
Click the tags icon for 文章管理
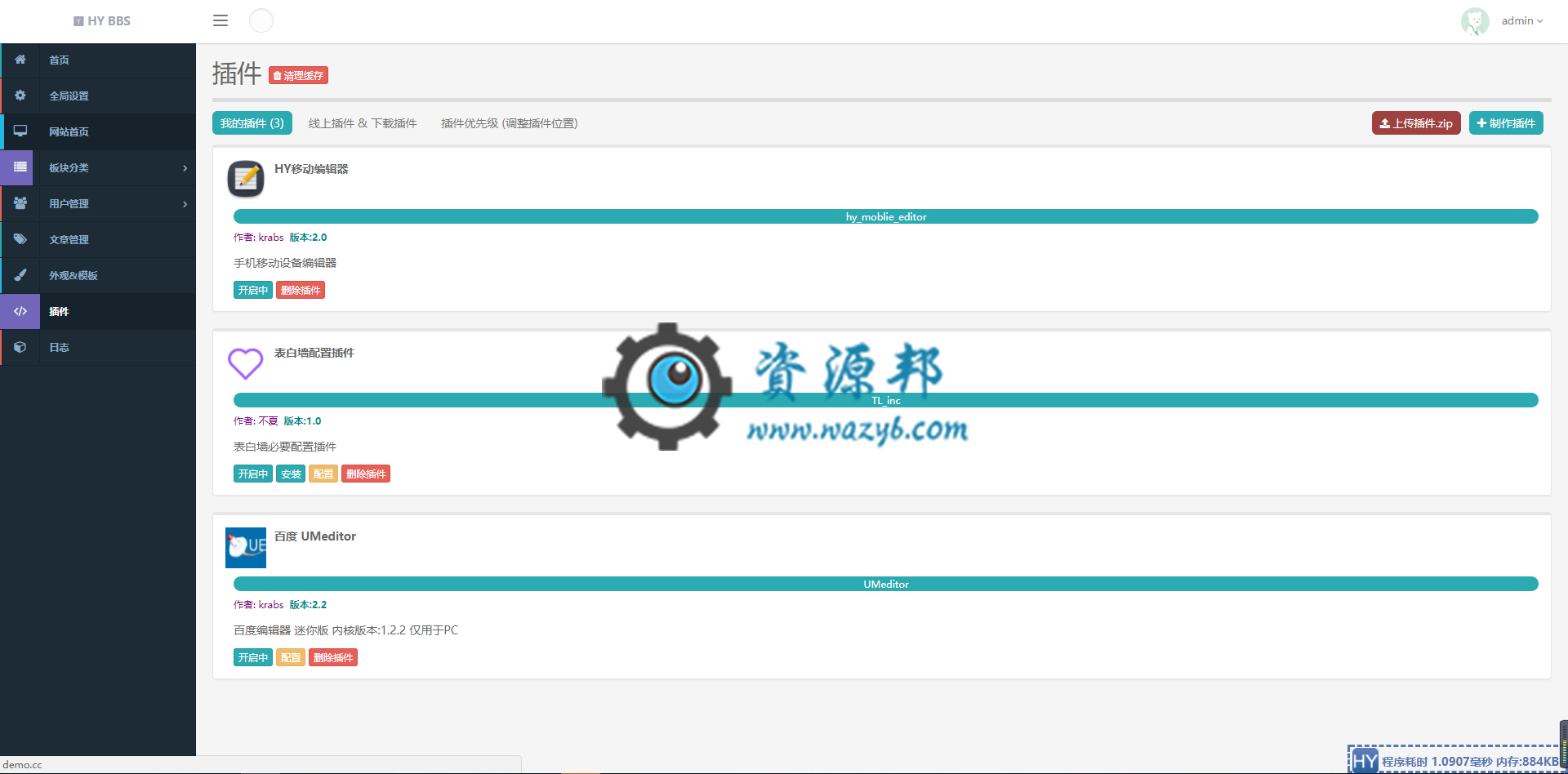(20, 239)
